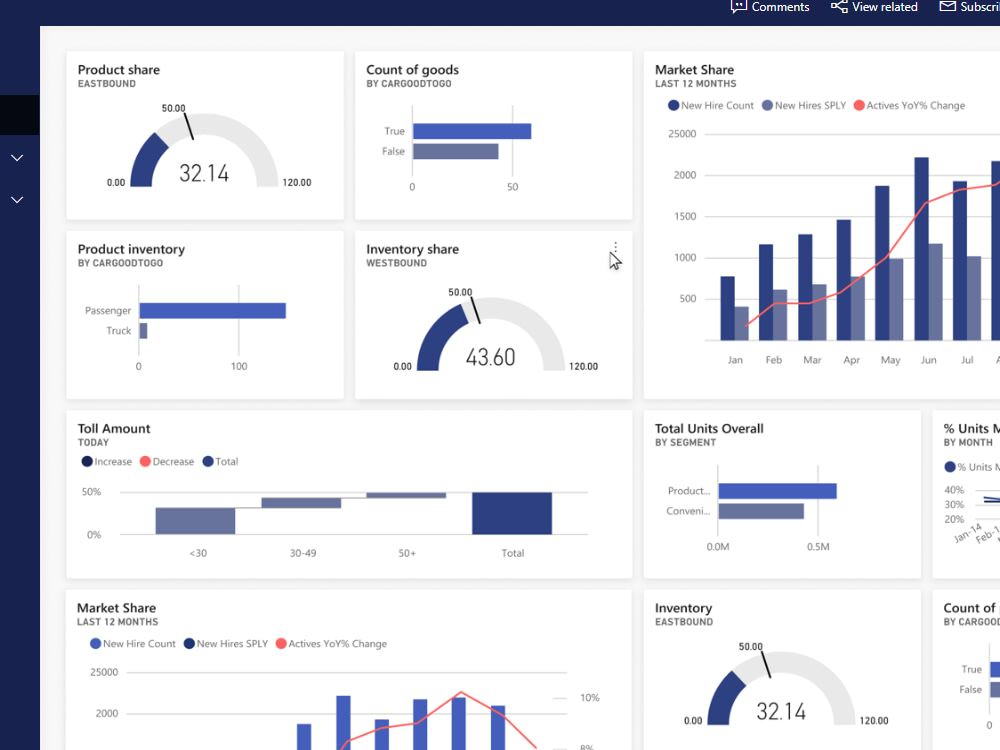Open the Total Units Overall tile
1000x750 pixels.
[709, 428]
